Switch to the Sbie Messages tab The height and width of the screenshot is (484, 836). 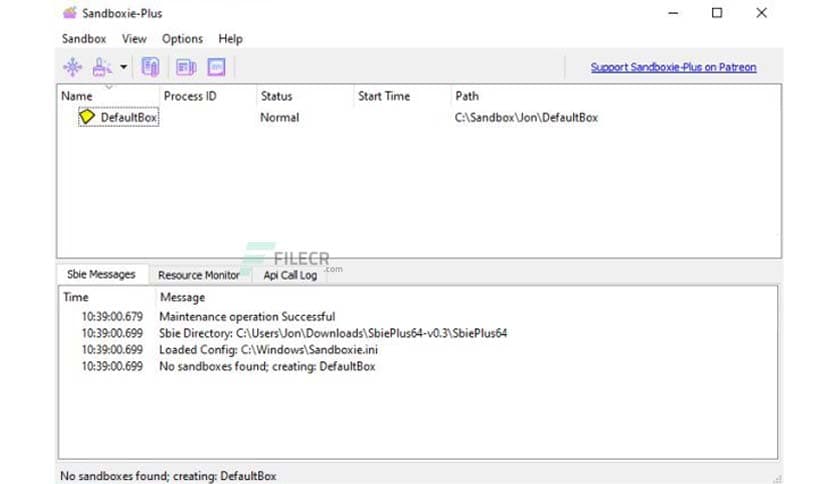[101, 275]
